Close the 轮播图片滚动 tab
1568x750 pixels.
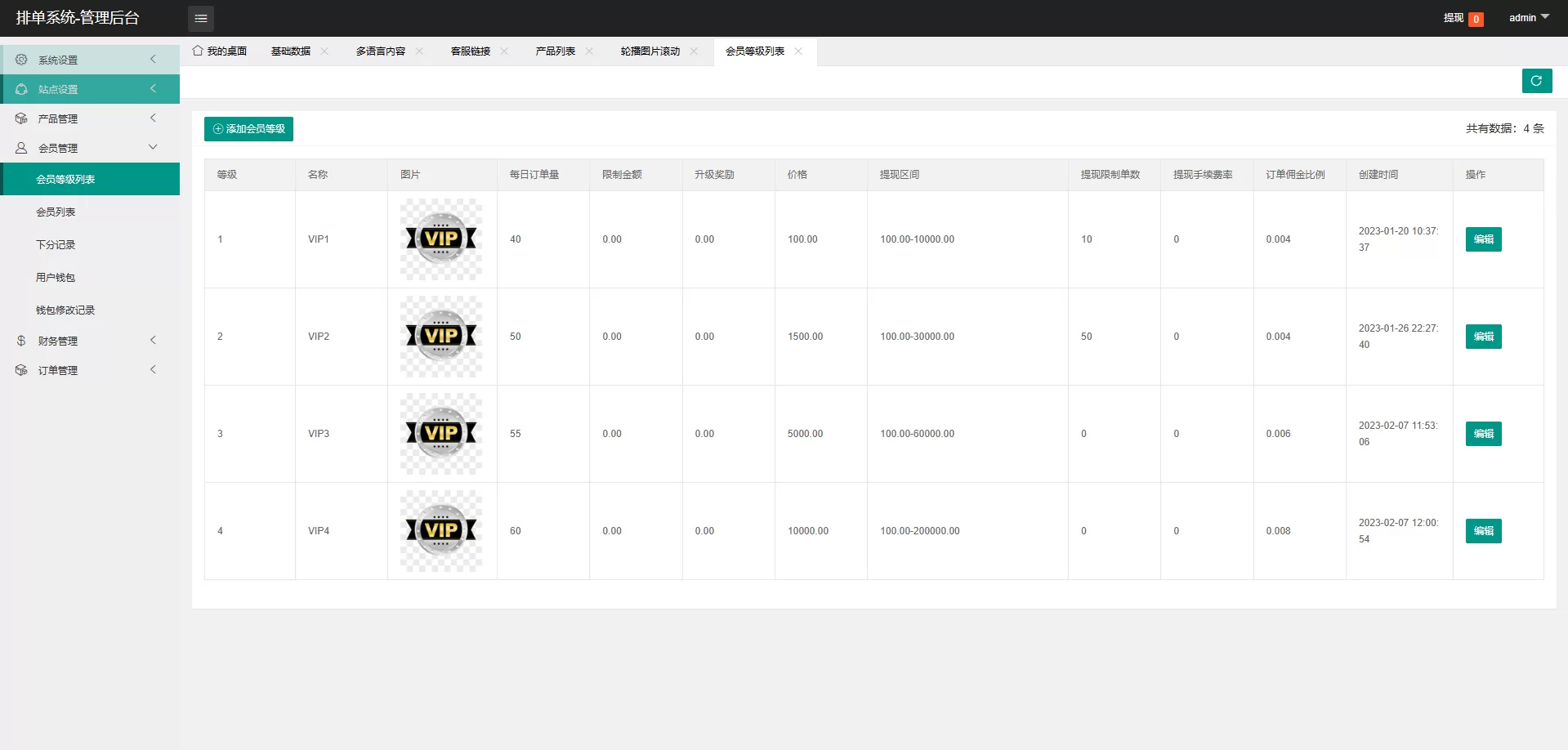coord(694,51)
